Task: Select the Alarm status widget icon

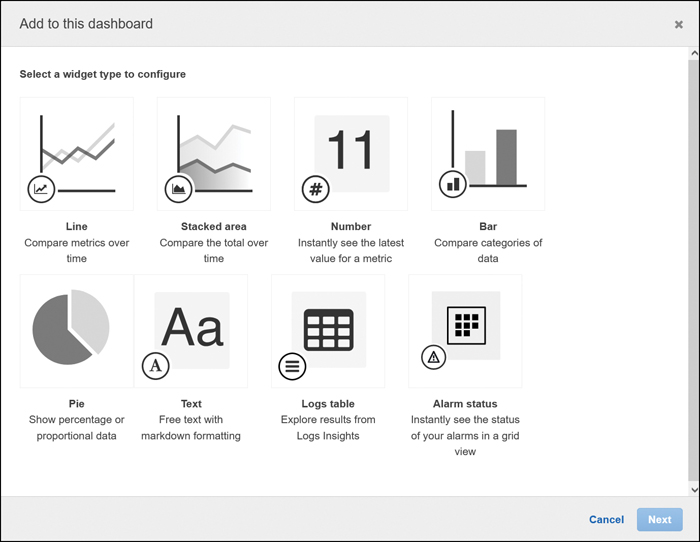Action: (465, 331)
